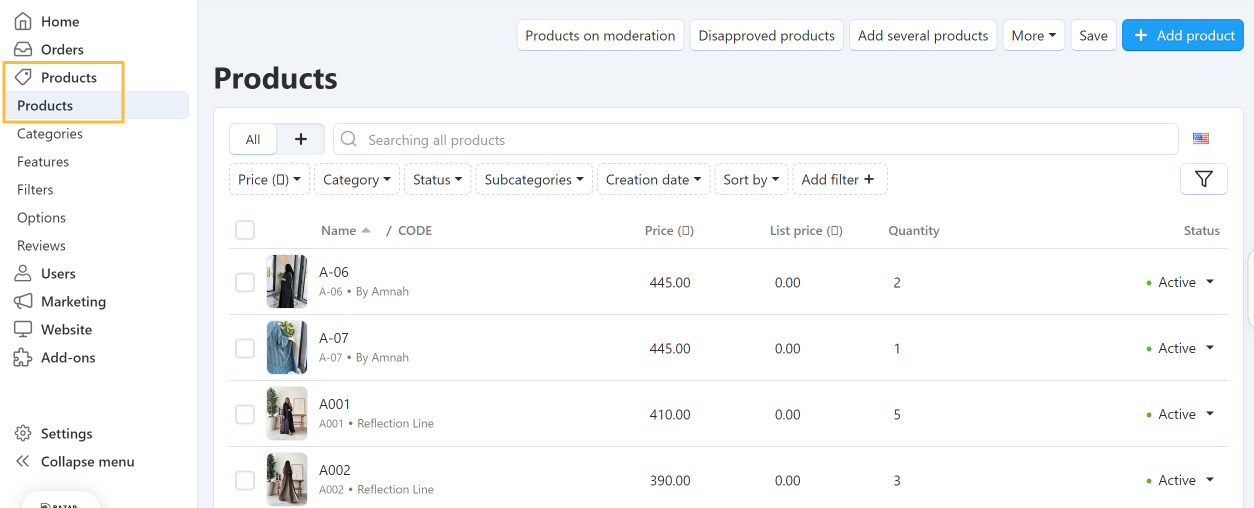The image size is (1254, 508).
Task: Click the 390.00 price of product A002
Action: [x=670, y=480]
